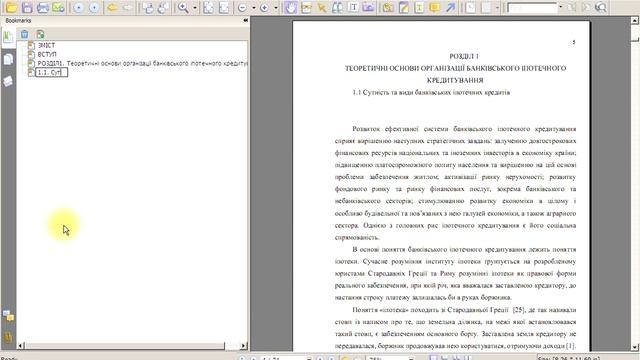Click the search field in the toolbar

coord(532,7)
